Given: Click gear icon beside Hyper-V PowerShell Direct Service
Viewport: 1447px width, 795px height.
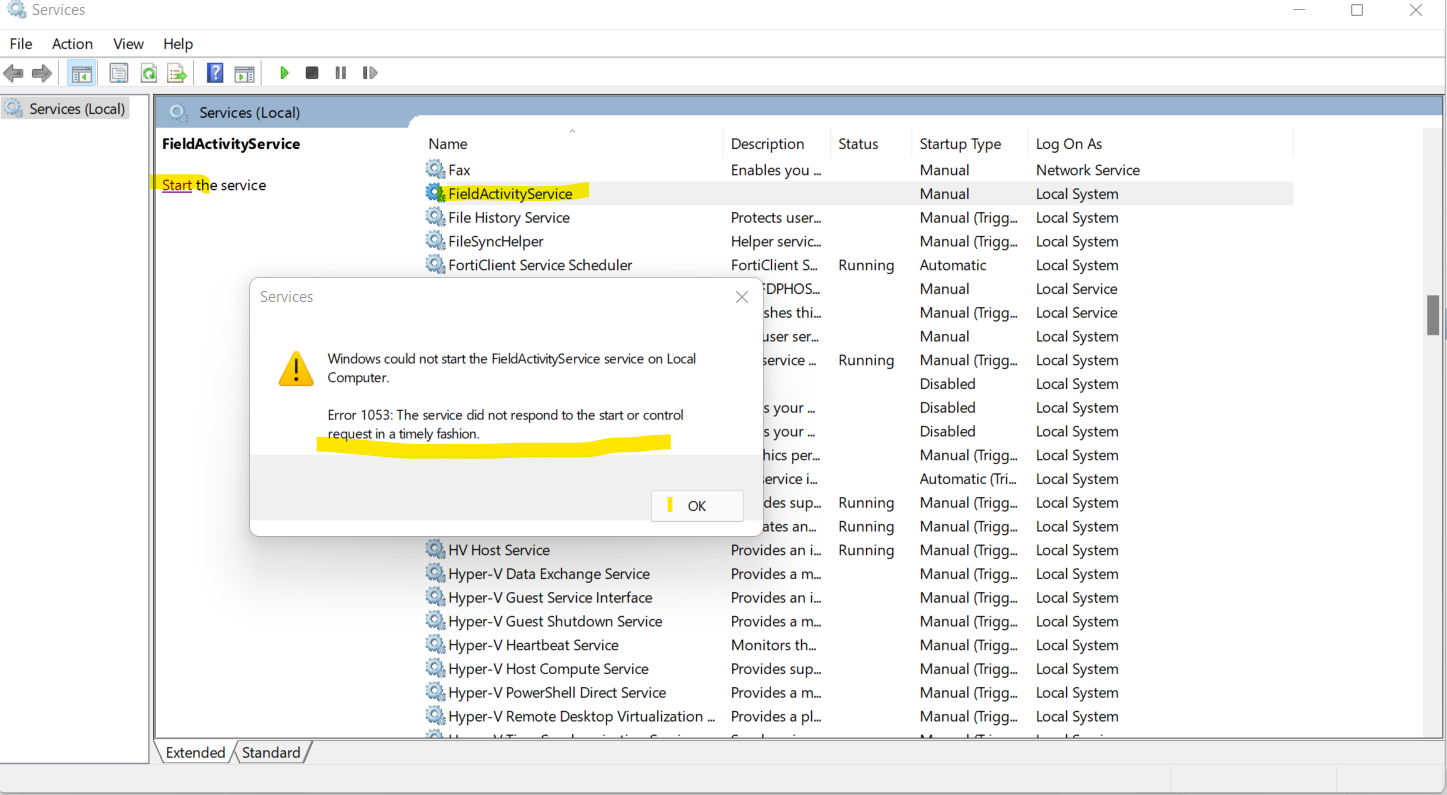Looking at the screenshot, I should pyautogui.click(x=435, y=692).
